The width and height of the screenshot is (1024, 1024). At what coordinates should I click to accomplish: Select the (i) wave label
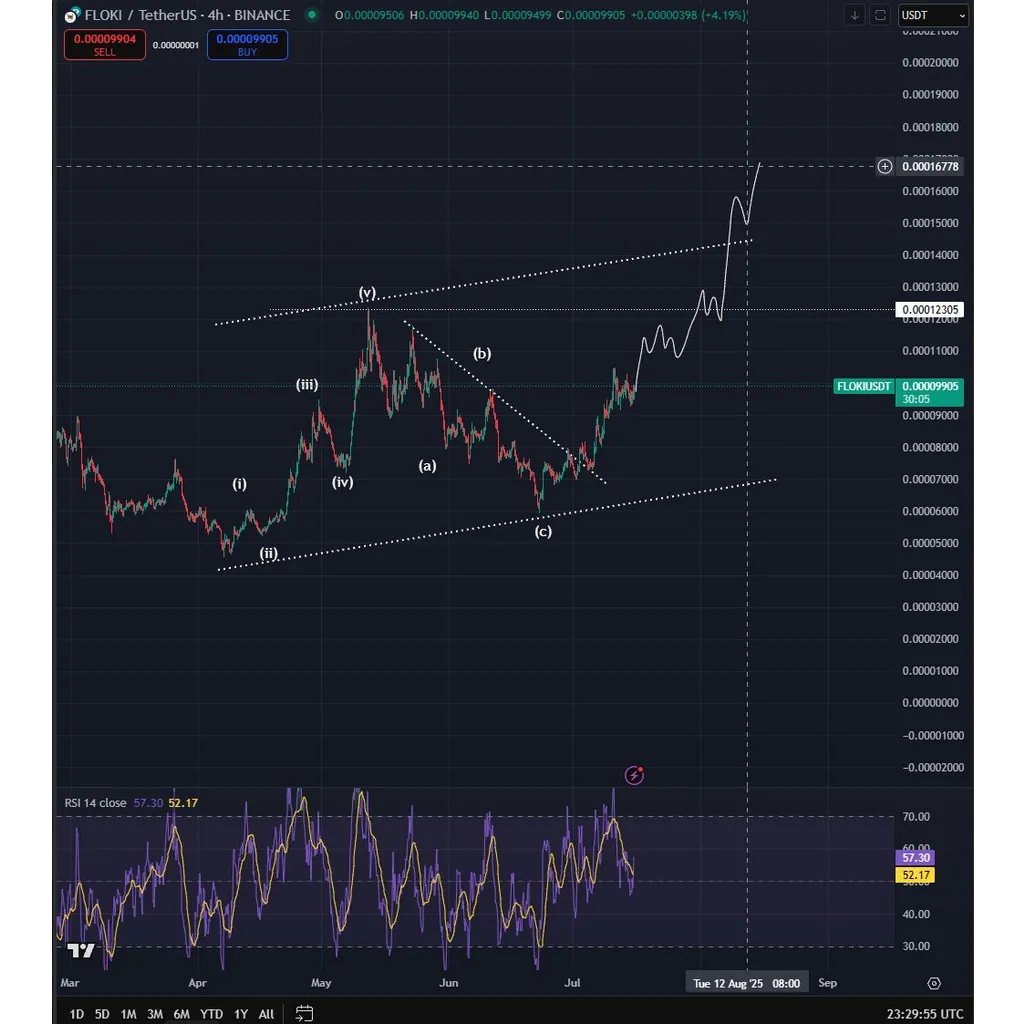coord(240,484)
